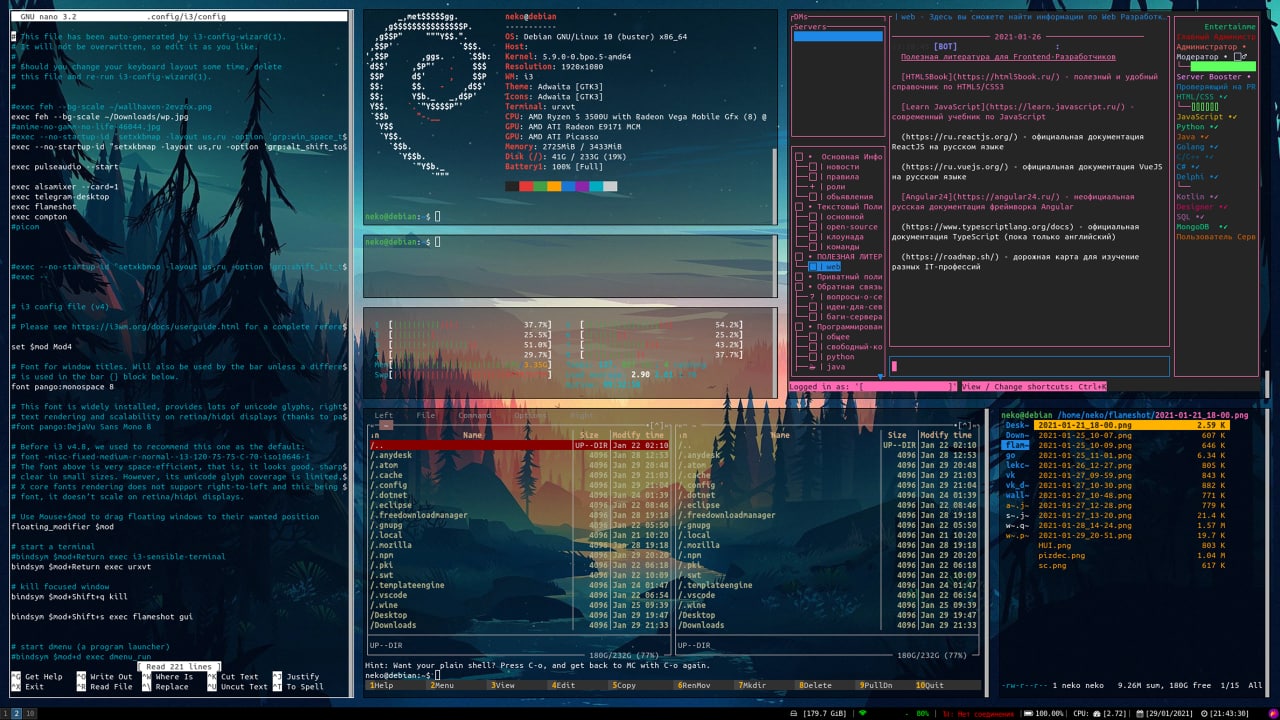Open the Command menu in Midnight Commander
The width and height of the screenshot is (1280, 720).
pyautogui.click(x=475, y=415)
